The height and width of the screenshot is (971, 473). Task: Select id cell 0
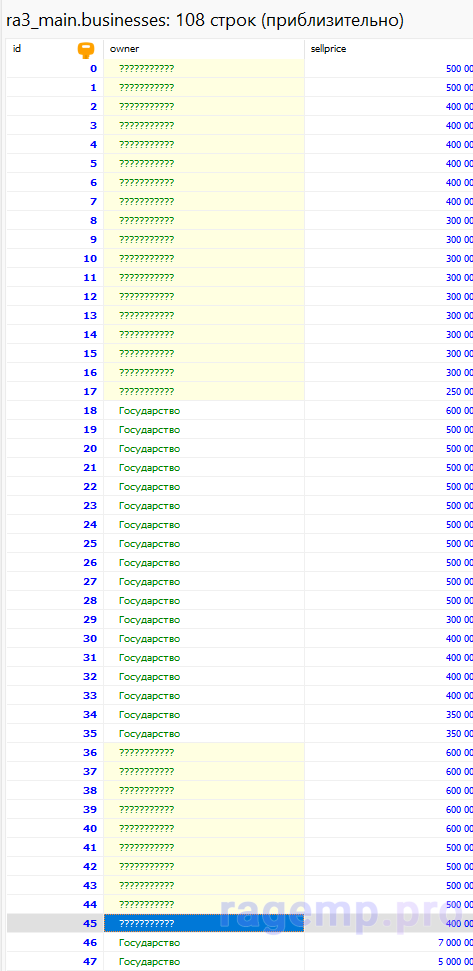click(55, 69)
